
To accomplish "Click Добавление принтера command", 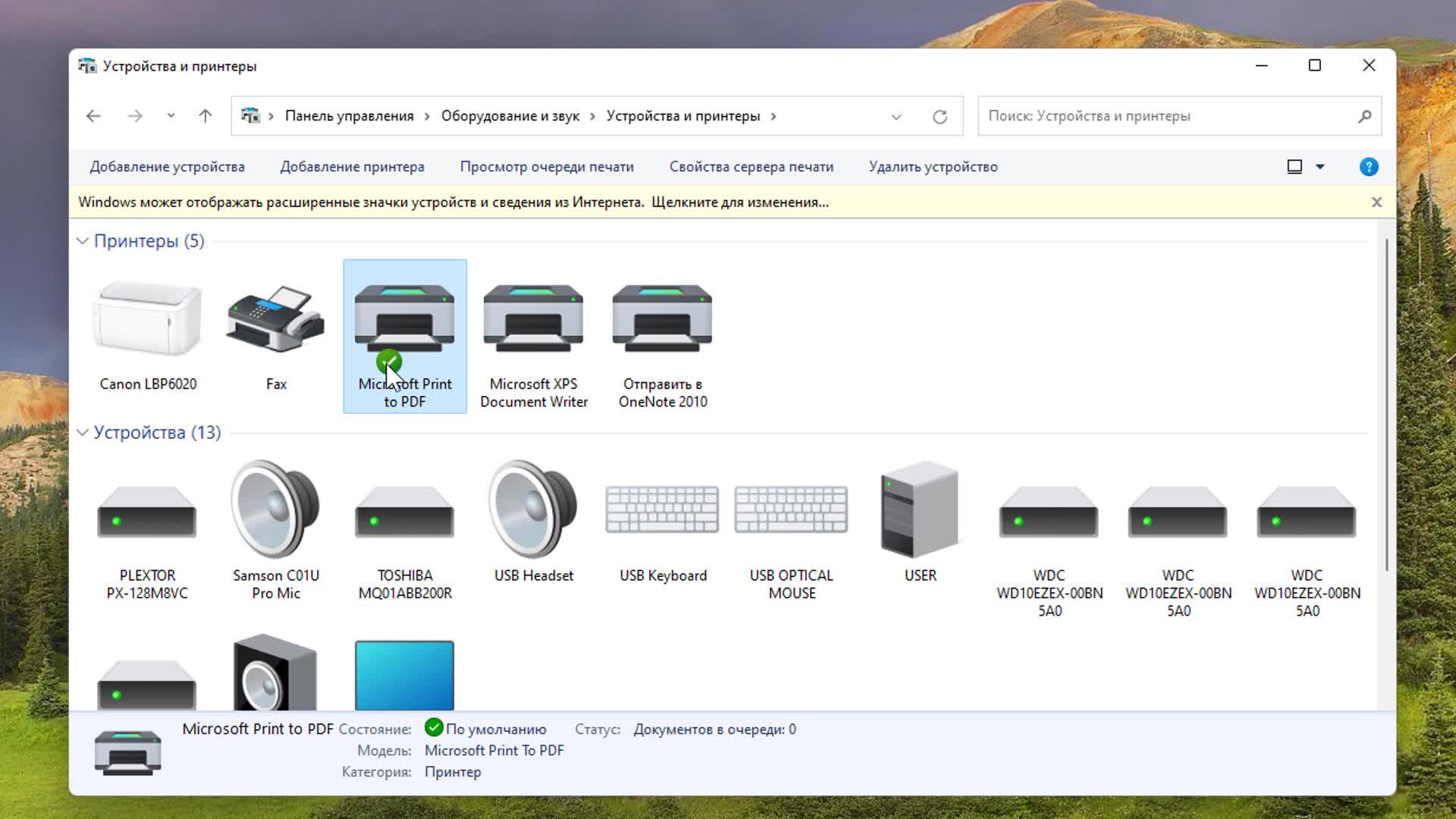I will tap(352, 167).
